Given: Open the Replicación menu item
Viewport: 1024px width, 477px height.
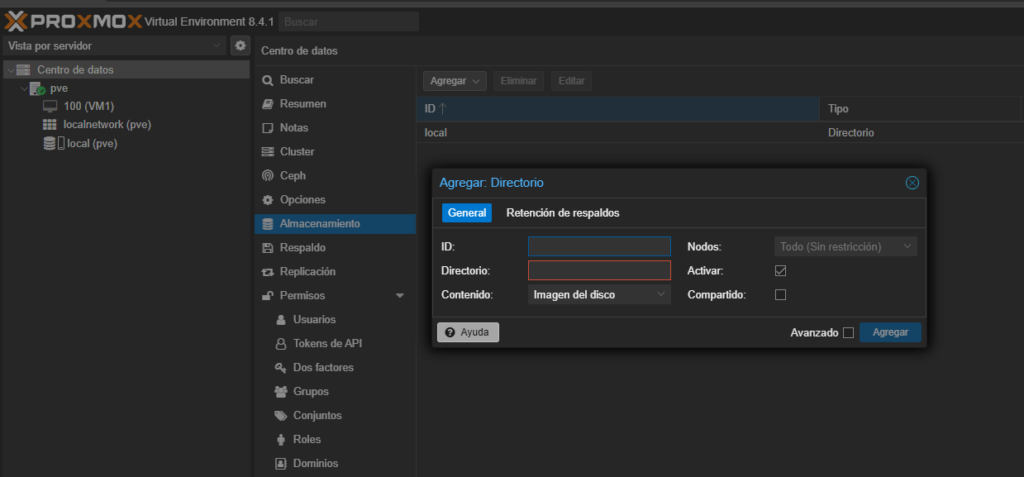Looking at the screenshot, I should tap(307, 272).
